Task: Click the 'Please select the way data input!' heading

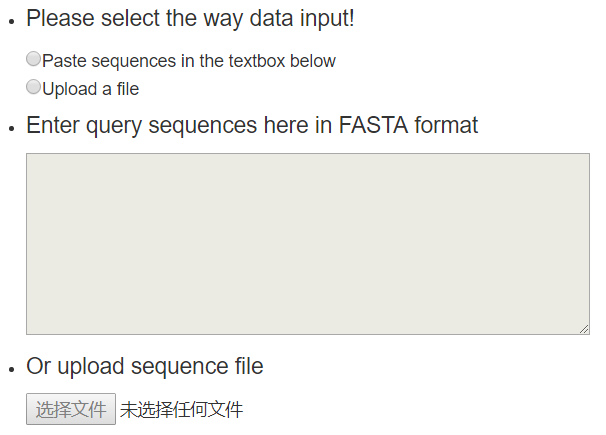Action: click(190, 18)
